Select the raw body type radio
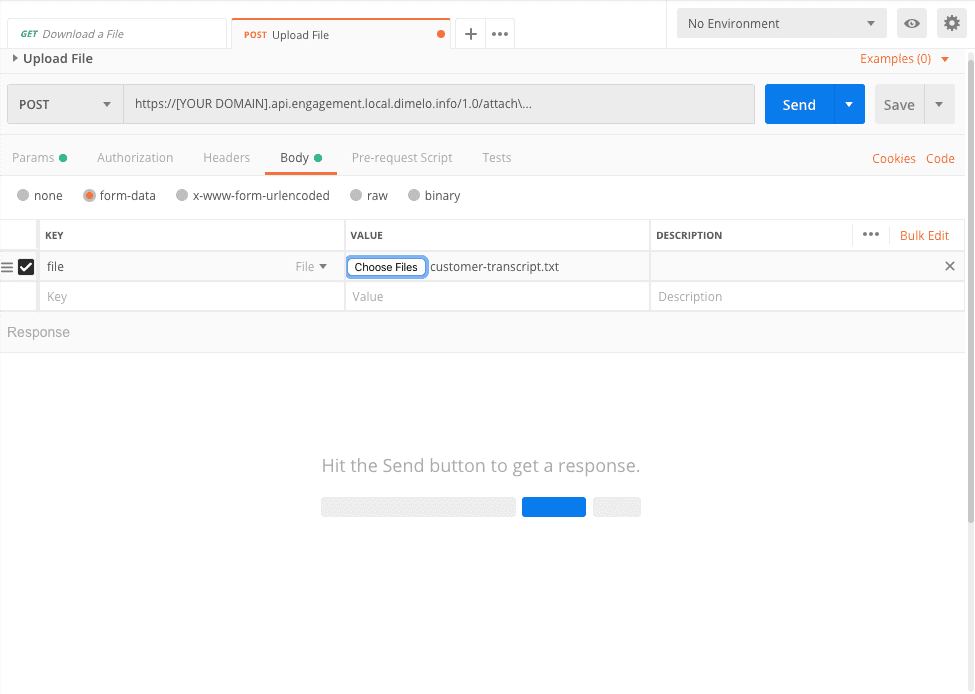 [x=356, y=196]
